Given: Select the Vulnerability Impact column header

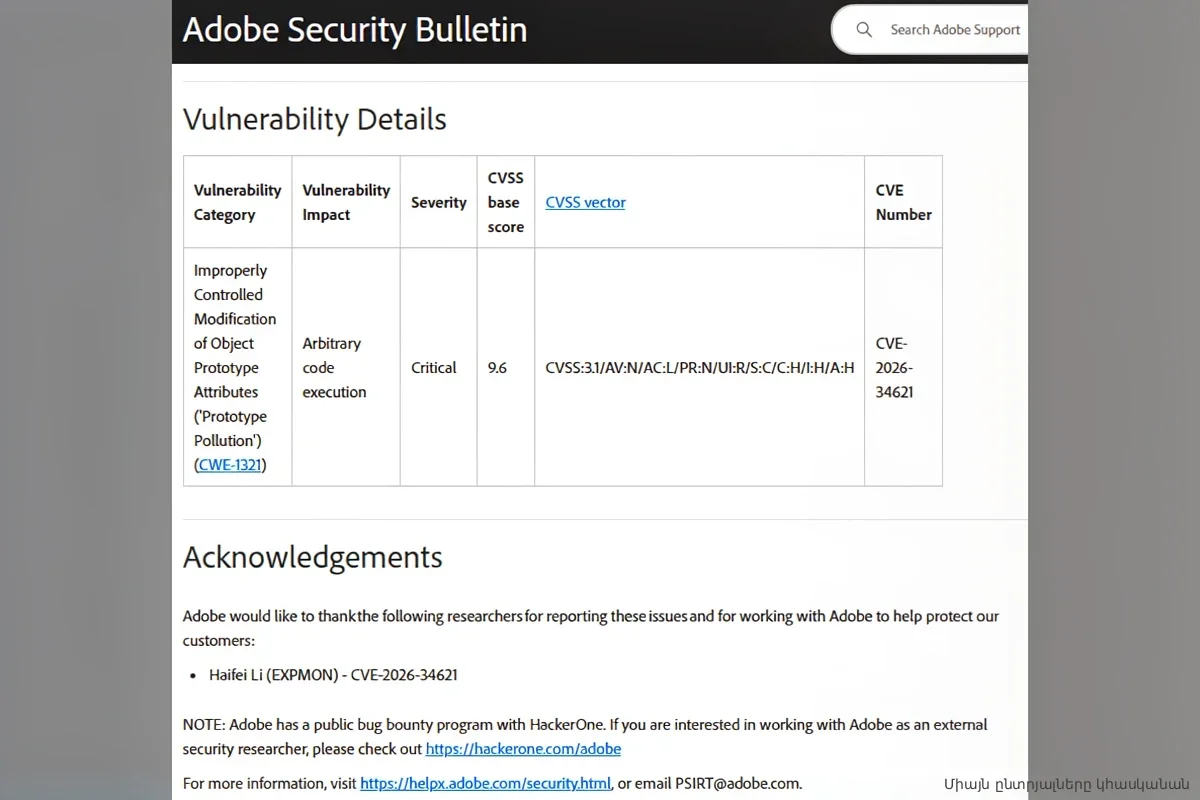Looking at the screenshot, I should (346, 202).
